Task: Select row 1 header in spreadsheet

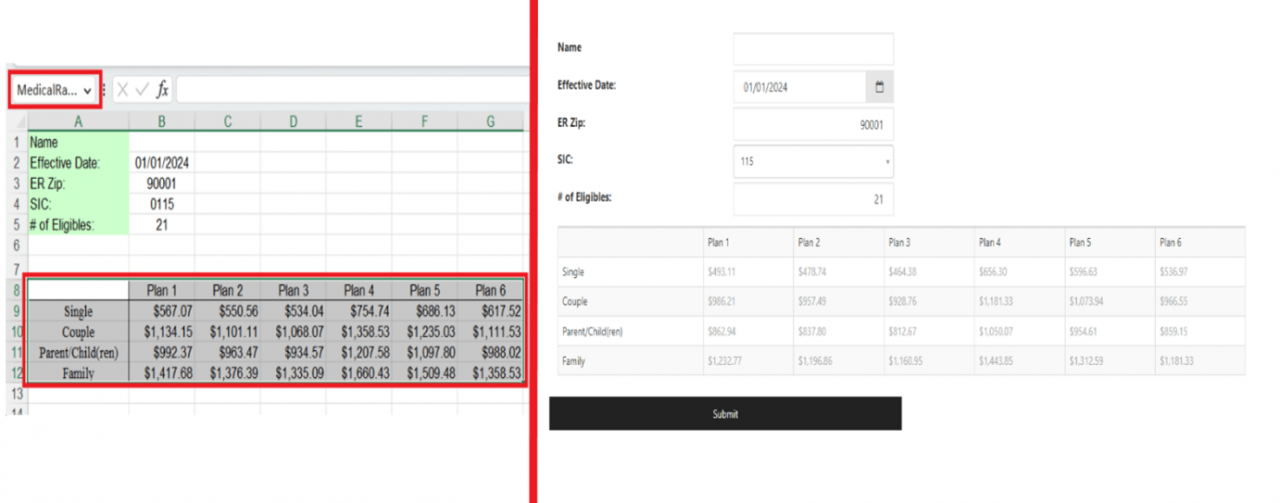Action: [x=17, y=142]
